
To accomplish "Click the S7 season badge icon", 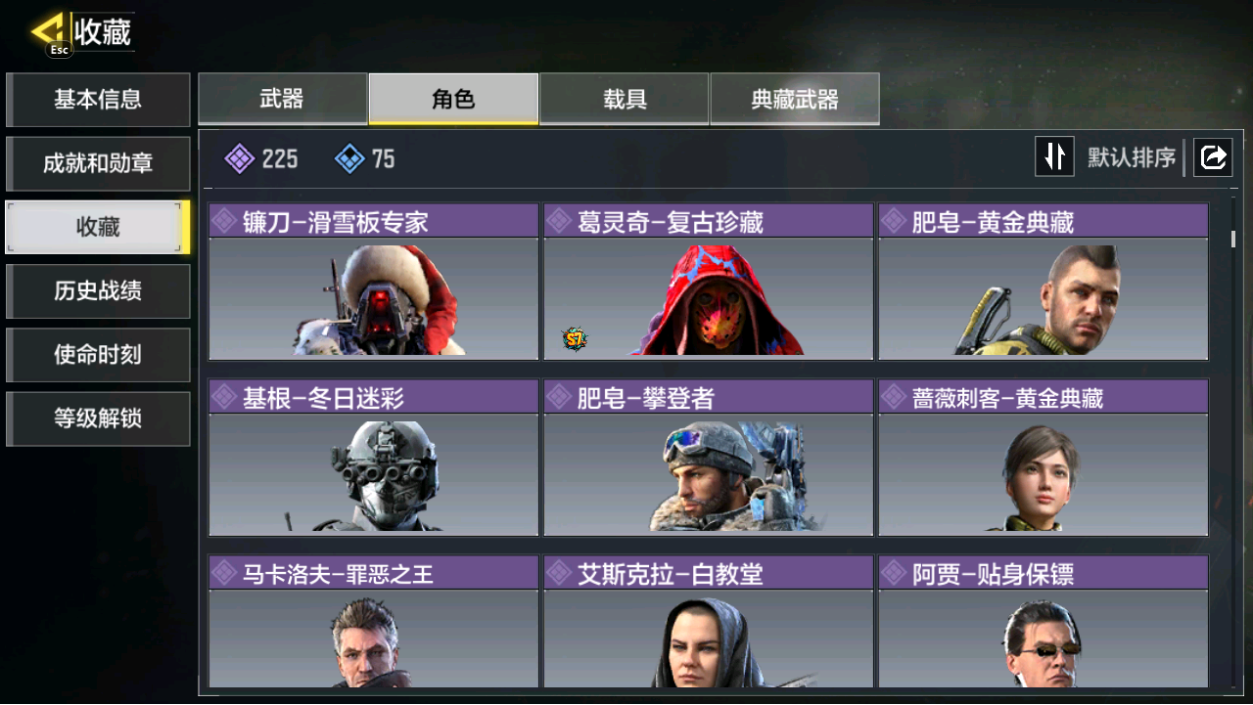I will [x=574, y=340].
